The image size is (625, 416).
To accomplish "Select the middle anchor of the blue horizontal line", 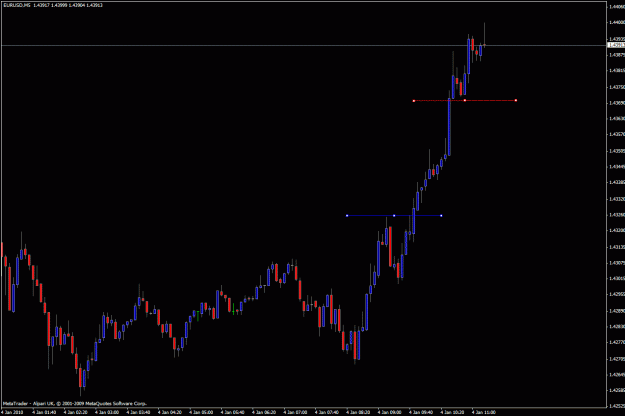I will tap(394, 216).
